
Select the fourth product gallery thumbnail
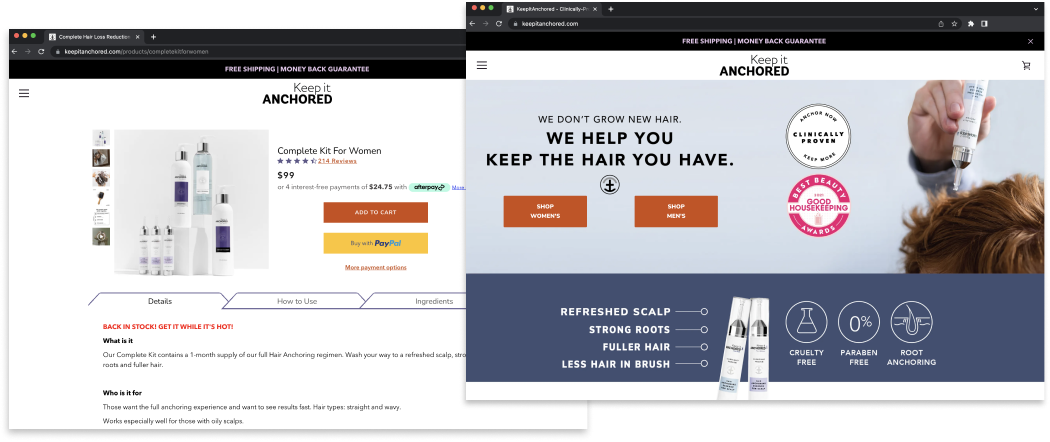[x=101, y=197]
